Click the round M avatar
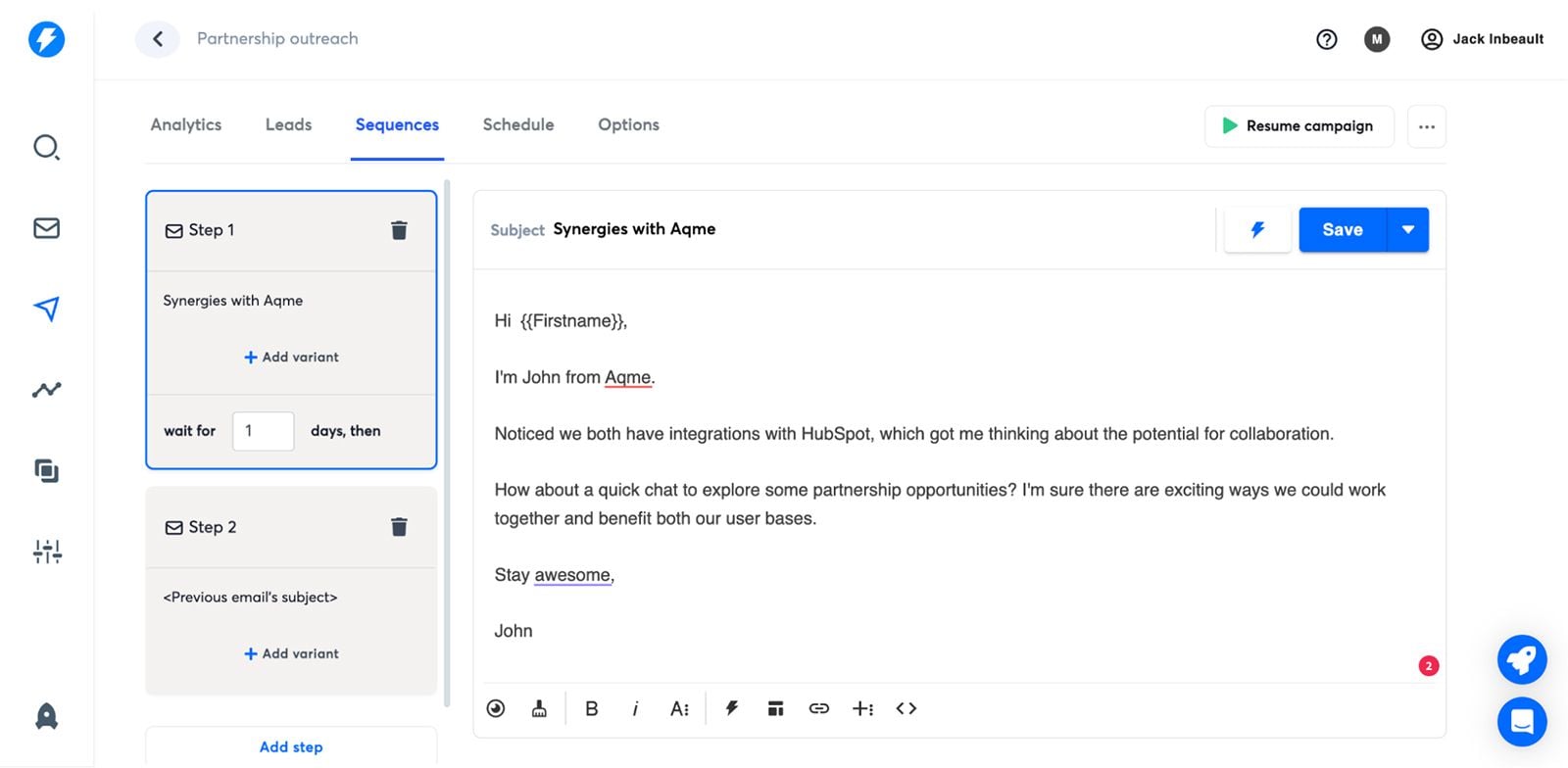Screen dimensions: 1568x768 [1377, 39]
